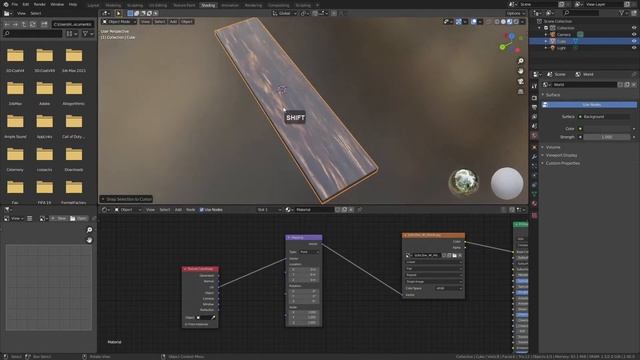
Task: Adjust the world Strength slider
Action: click(x=606, y=137)
